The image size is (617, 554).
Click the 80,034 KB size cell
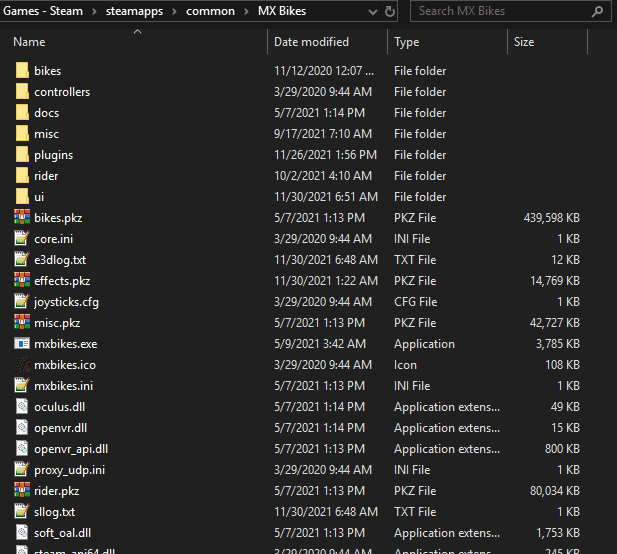click(x=555, y=491)
